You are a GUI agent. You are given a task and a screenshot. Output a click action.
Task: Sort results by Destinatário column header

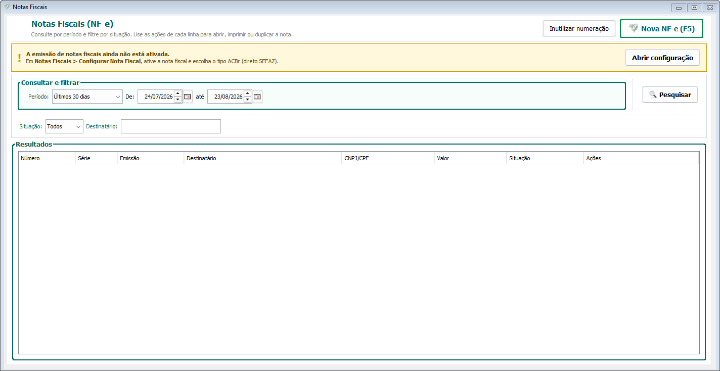(x=263, y=158)
